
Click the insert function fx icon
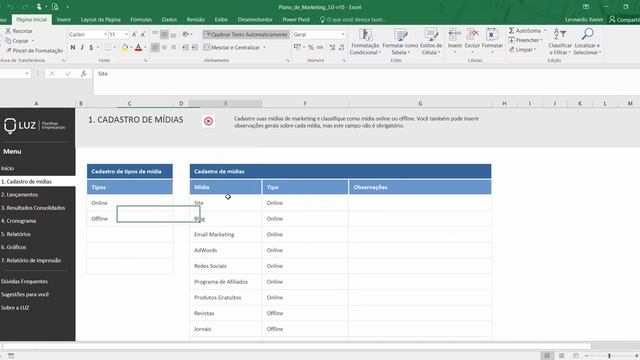click(83, 73)
